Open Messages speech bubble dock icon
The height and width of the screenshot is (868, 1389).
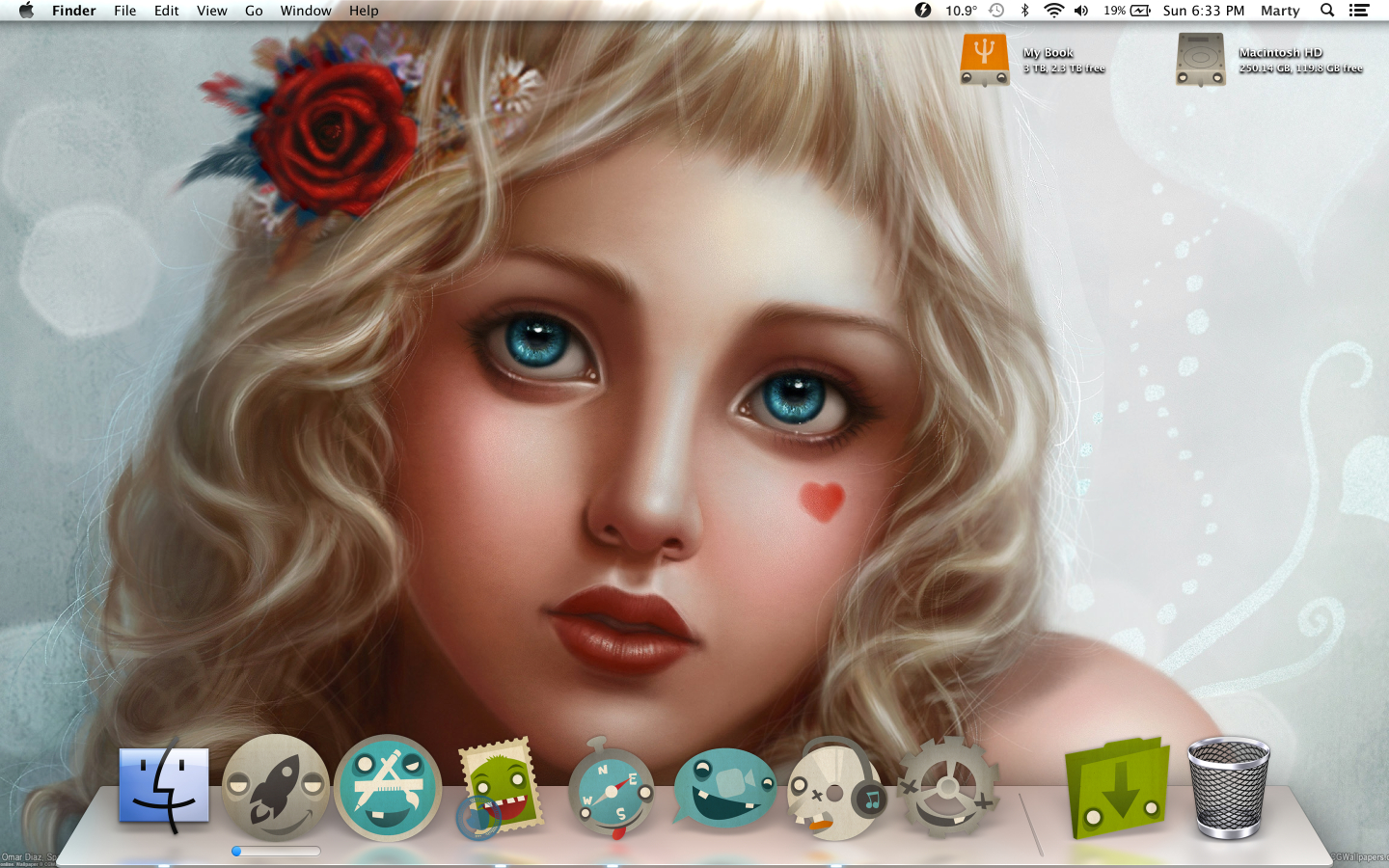(x=723, y=787)
